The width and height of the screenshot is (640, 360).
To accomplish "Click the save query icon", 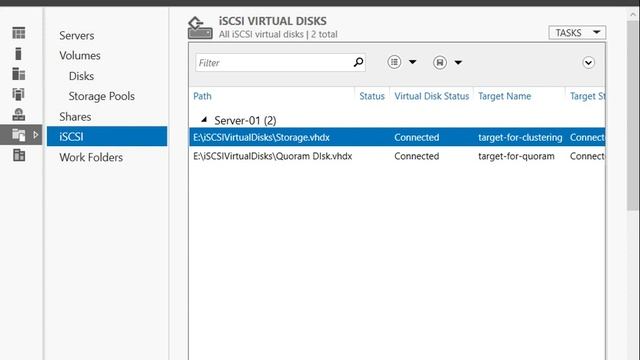I will [x=440, y=62].
